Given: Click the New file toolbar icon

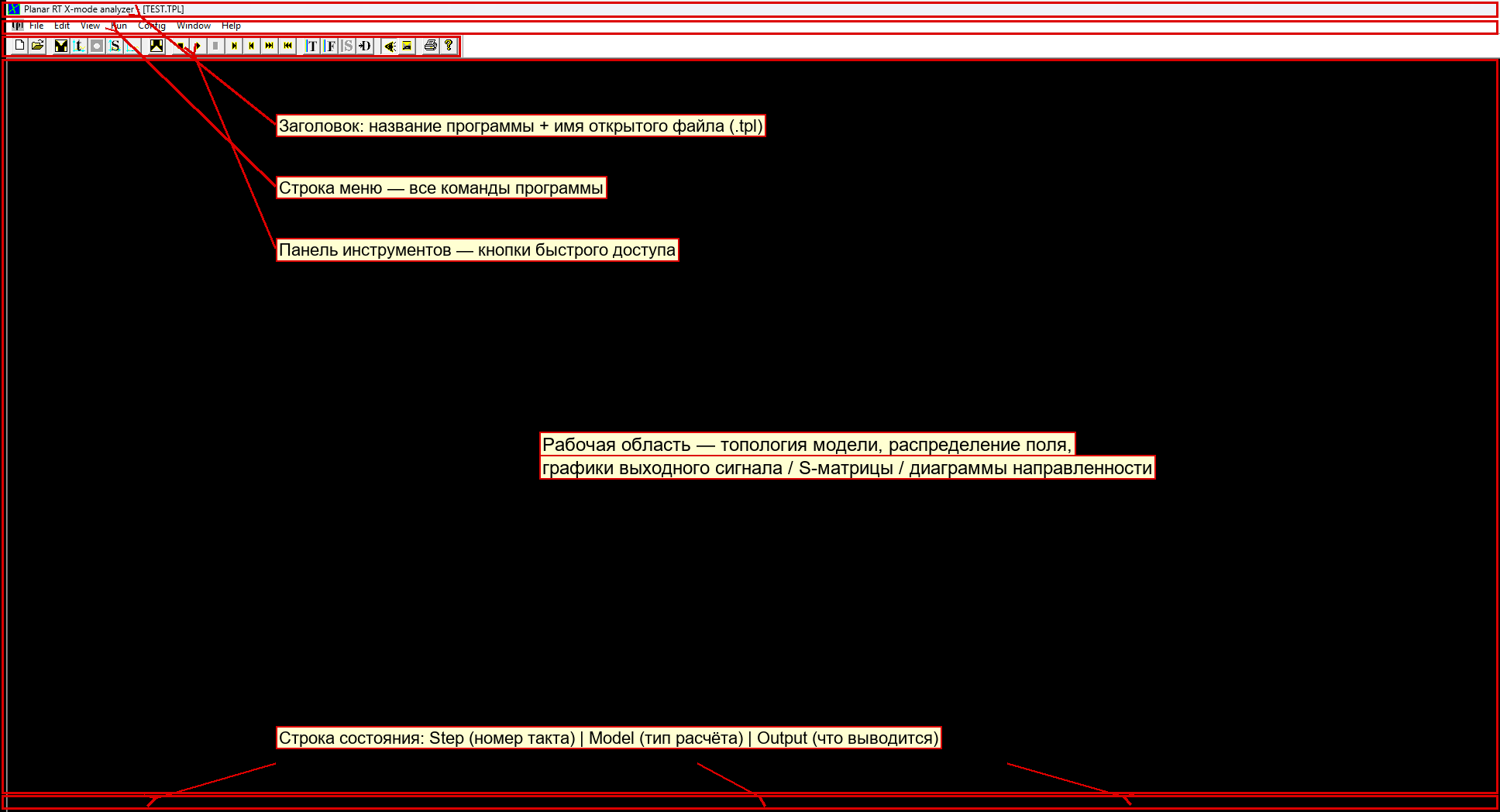Looking at the screenshot, I should point(19,46).
